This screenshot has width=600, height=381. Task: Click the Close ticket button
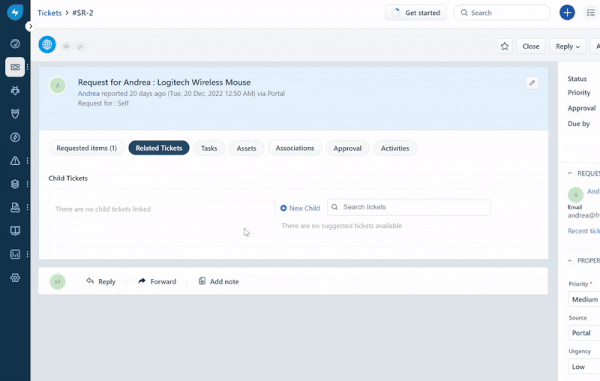tap(531, 46)
